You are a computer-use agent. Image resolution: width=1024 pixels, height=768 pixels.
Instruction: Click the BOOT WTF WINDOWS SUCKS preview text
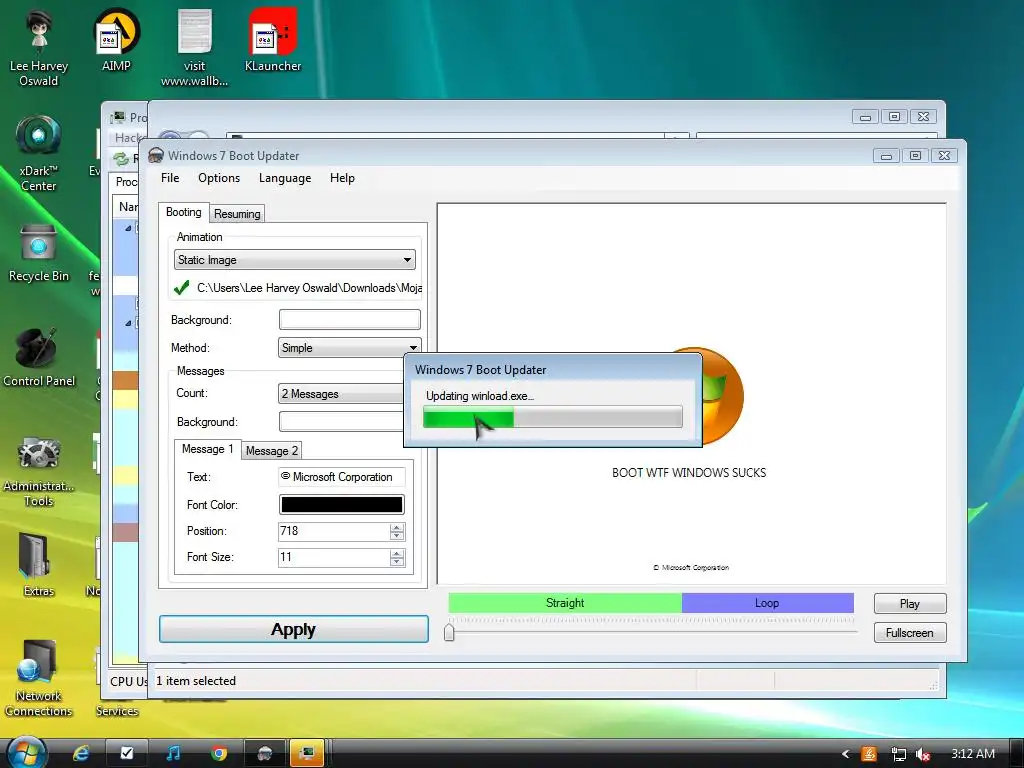coord(689,473)
